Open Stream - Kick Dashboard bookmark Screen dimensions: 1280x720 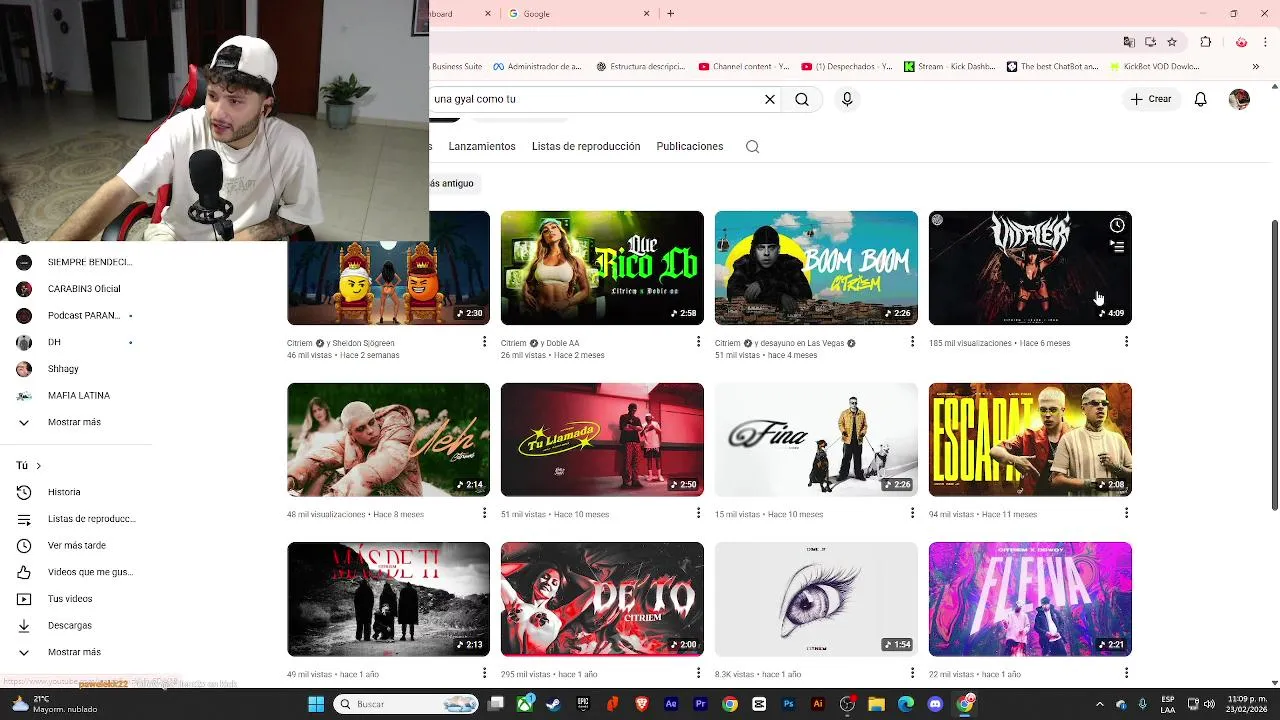coord(951,67)
